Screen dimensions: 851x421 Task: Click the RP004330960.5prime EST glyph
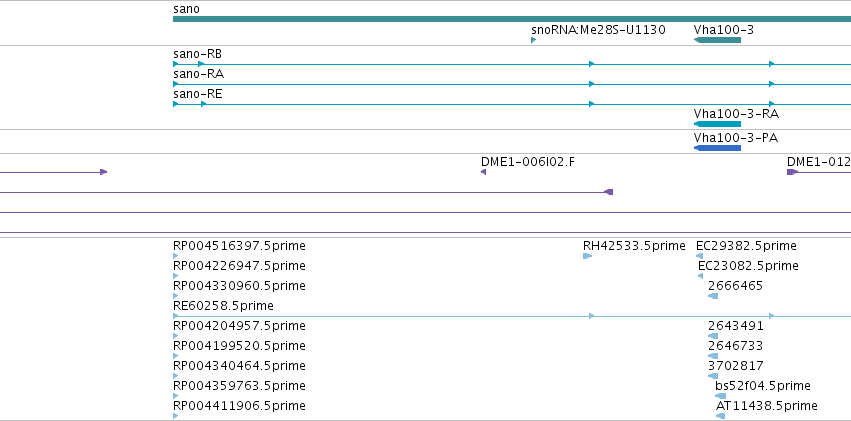click(175, 296)
